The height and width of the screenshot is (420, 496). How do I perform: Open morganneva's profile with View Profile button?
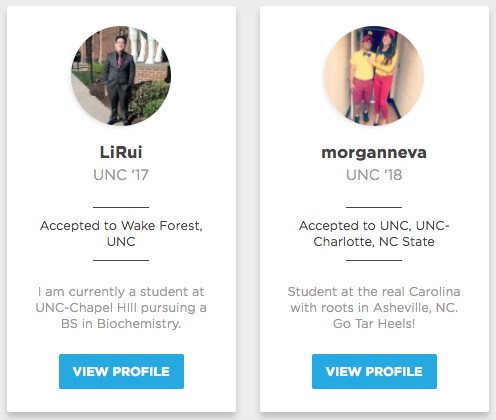374,371
